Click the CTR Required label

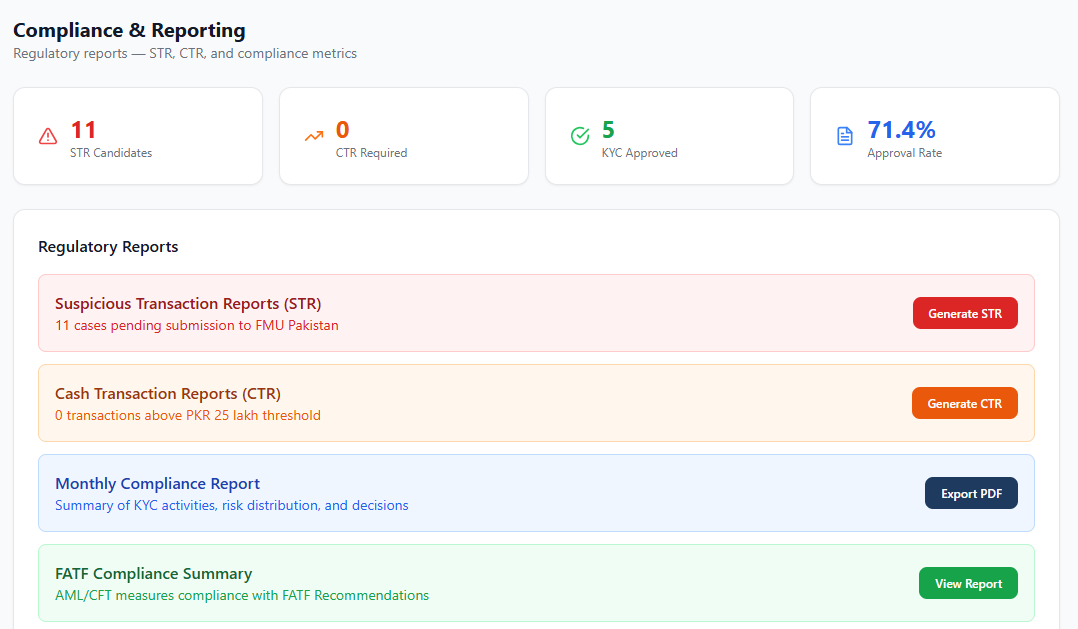[x=371, y=153]
